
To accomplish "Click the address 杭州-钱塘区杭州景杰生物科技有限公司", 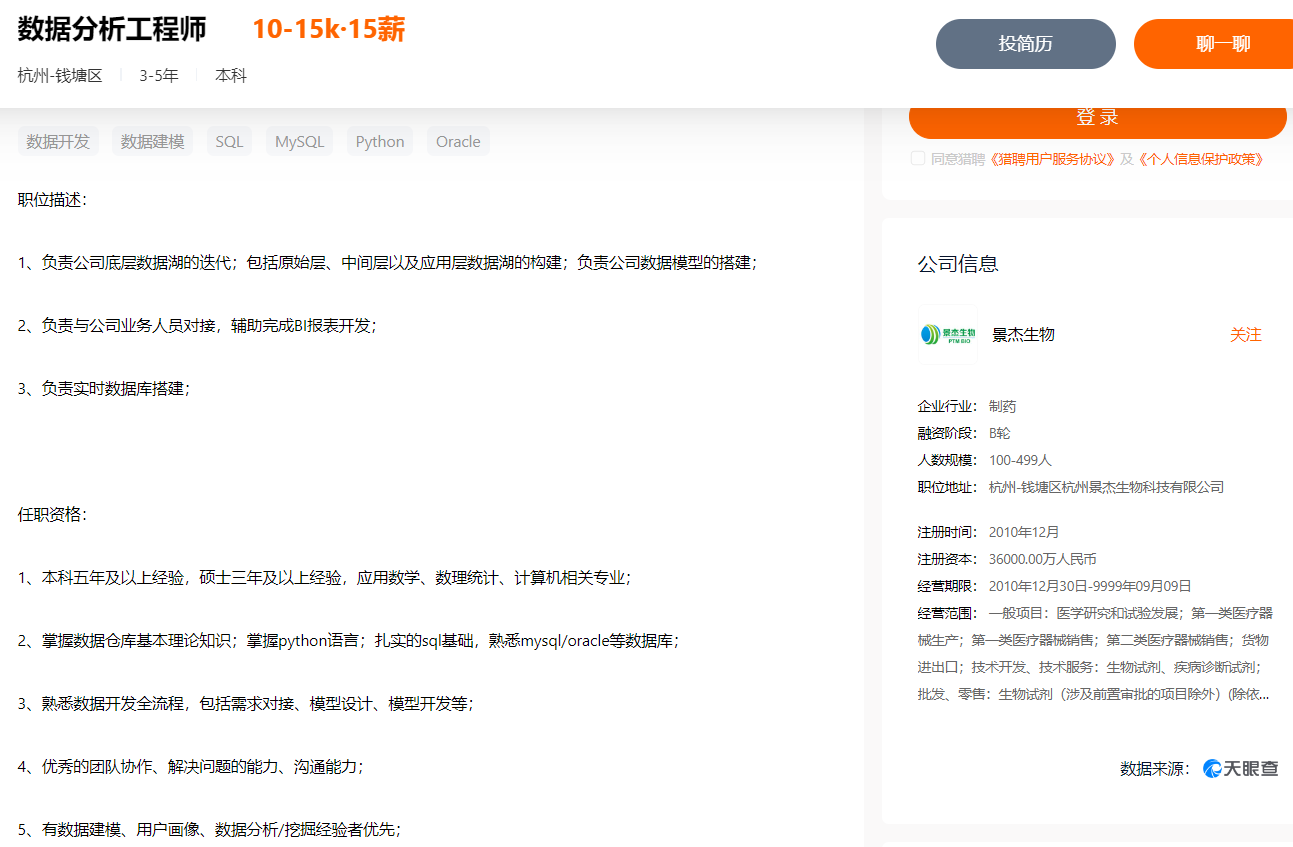I will pyautogui.click(x=1106, y=488).
